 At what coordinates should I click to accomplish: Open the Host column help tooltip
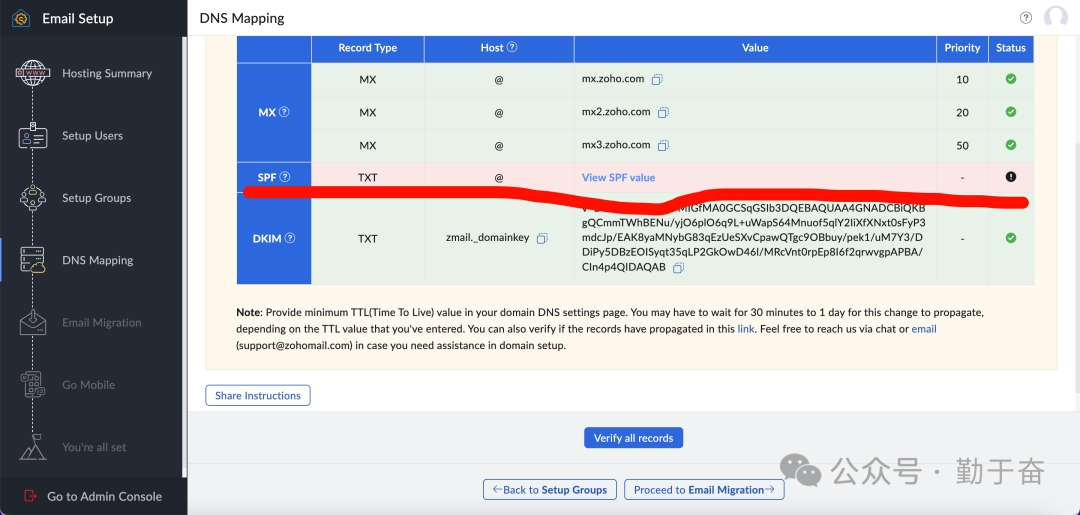tap(512, 47)
